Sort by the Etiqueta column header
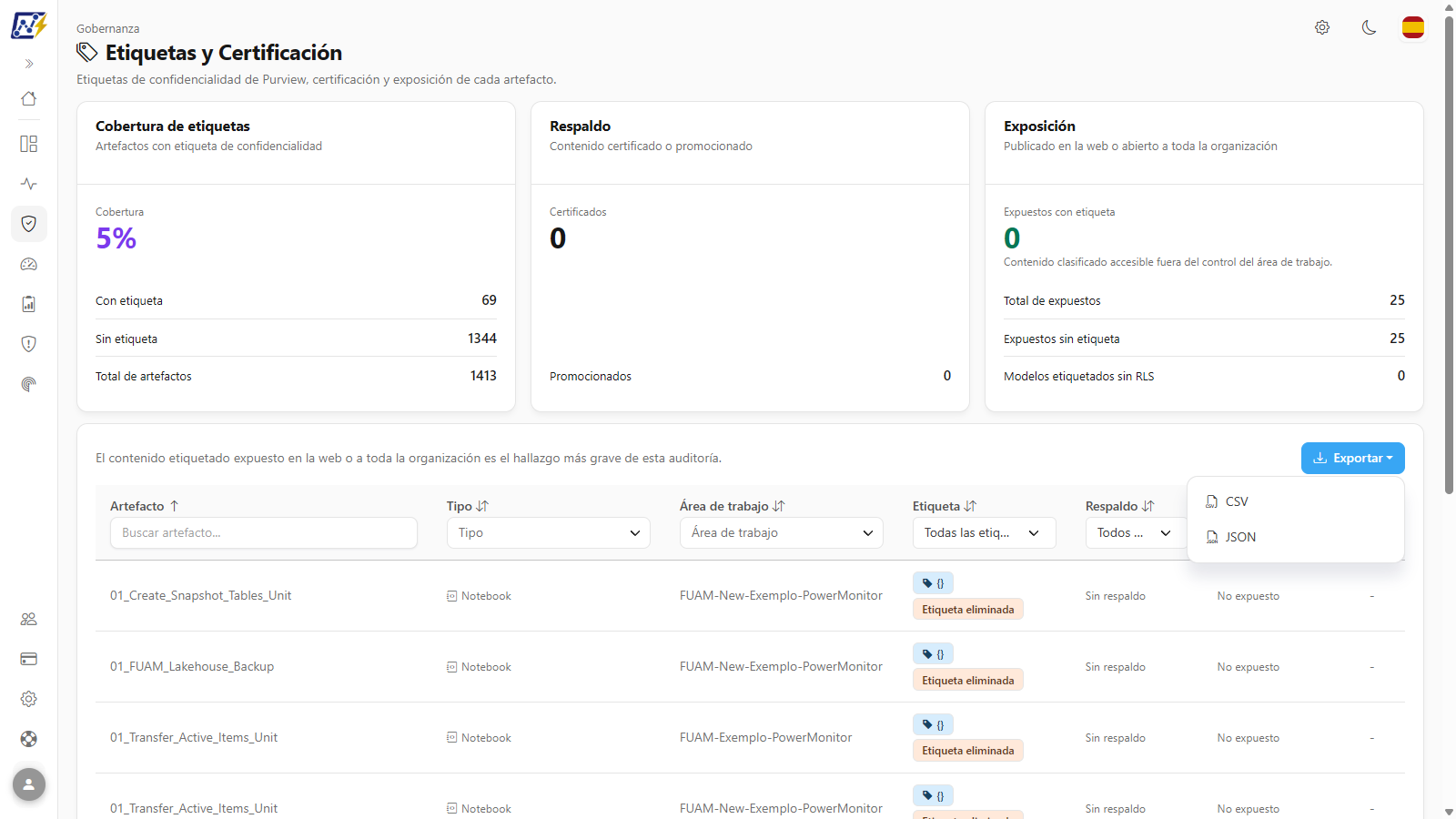1456x819 pixels. pyautogui.click(x=945, y=506)
